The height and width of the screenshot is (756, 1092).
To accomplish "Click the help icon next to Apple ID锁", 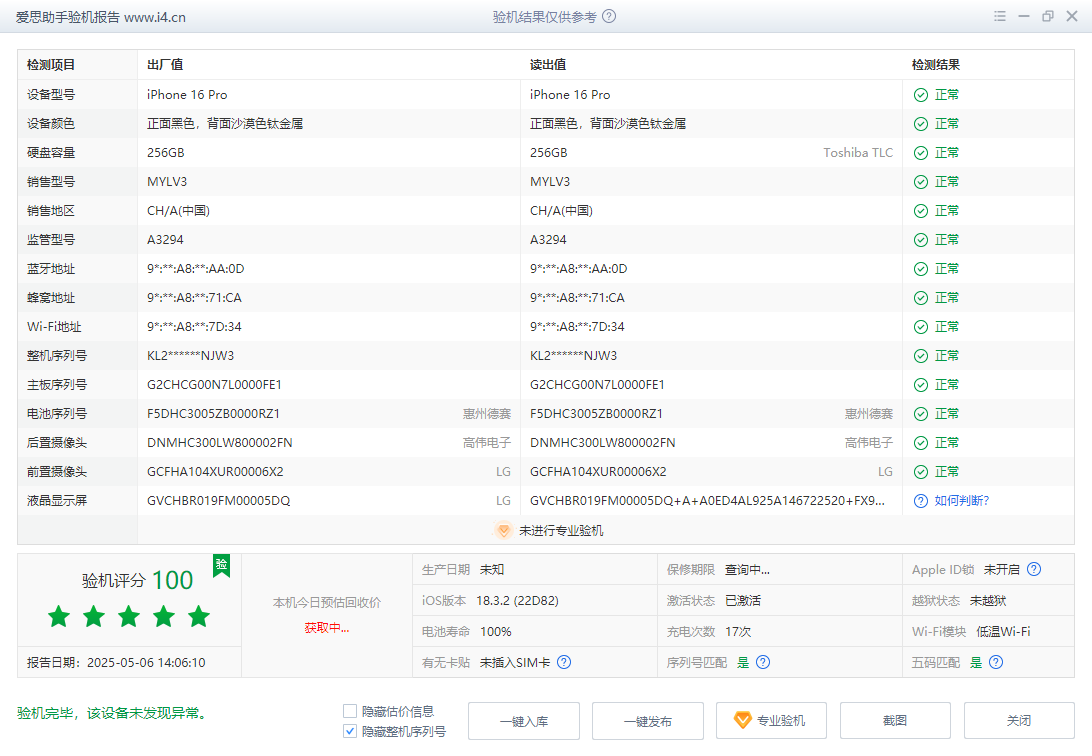I will [1034, 569].
